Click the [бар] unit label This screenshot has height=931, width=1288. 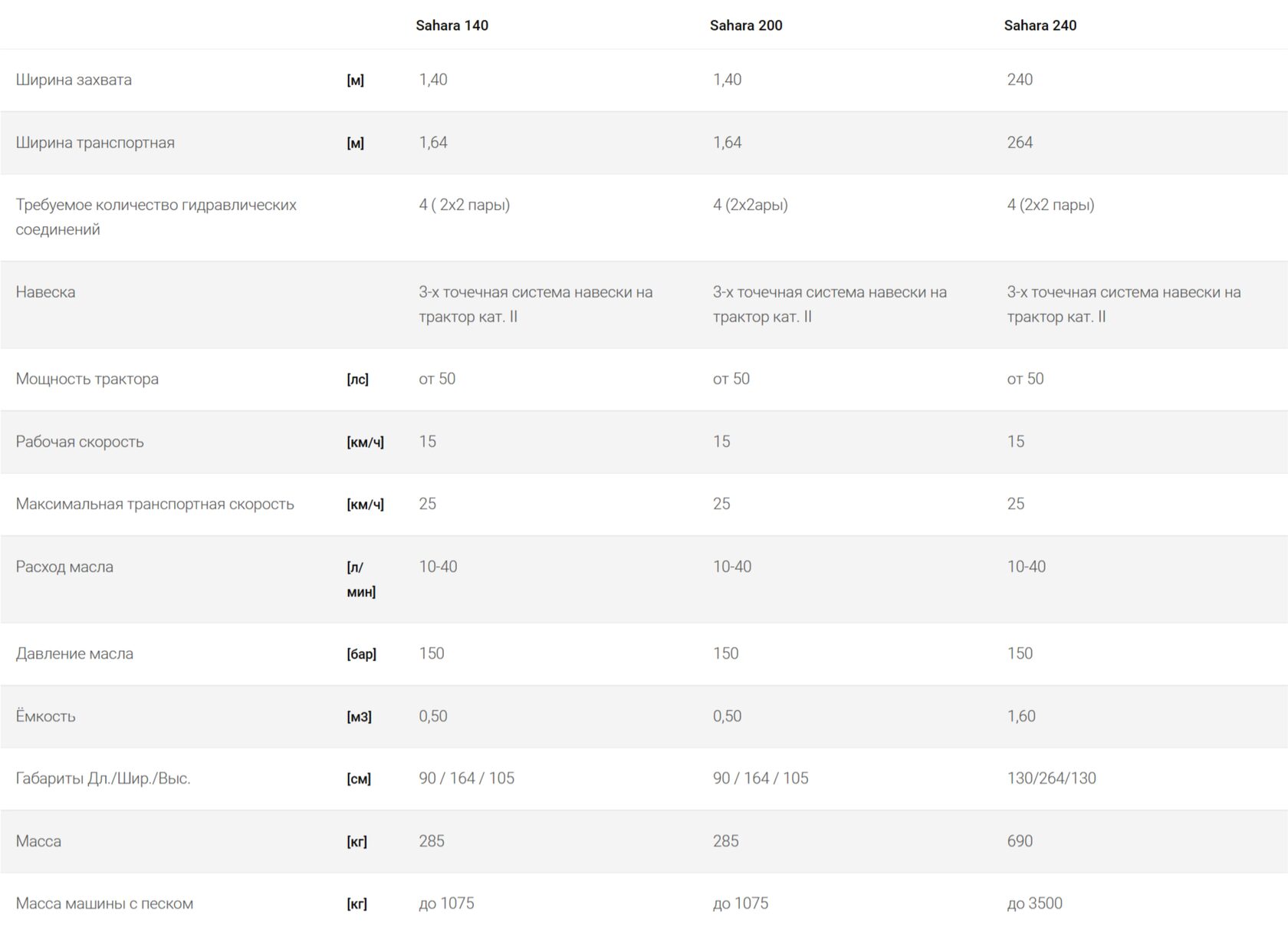[361, 654]
